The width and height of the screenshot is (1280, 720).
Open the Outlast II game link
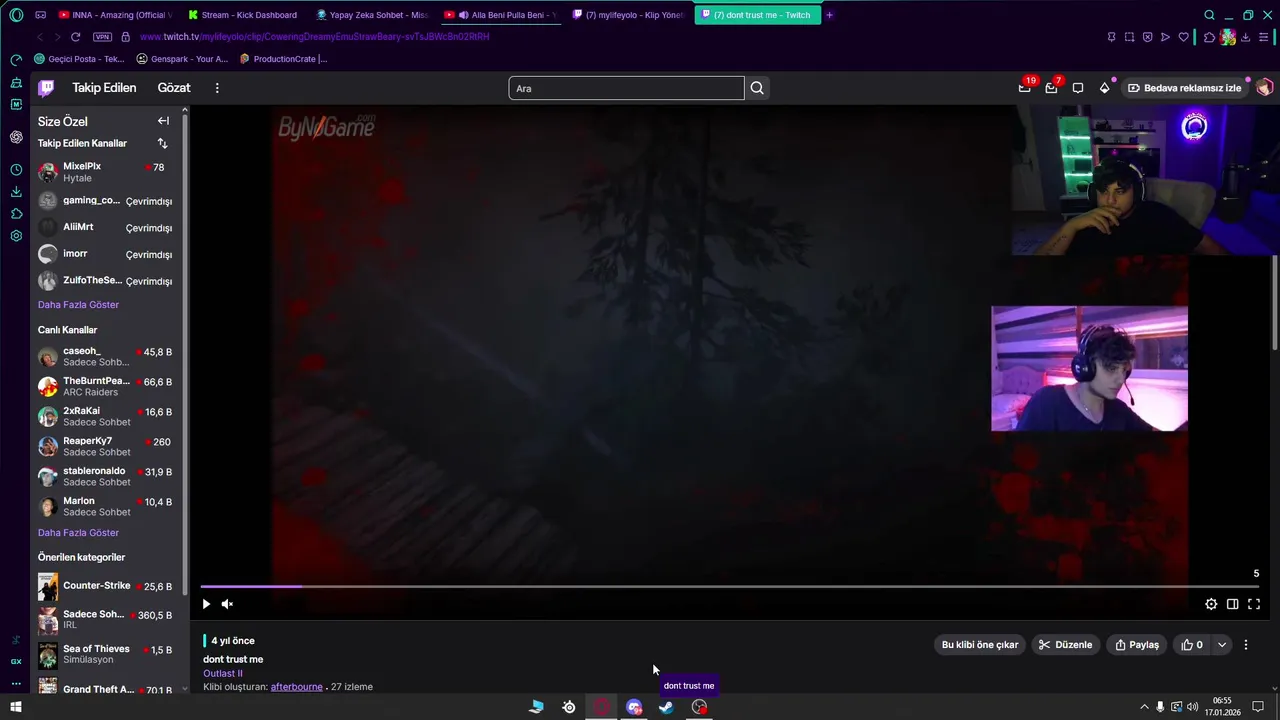point(223,673)
